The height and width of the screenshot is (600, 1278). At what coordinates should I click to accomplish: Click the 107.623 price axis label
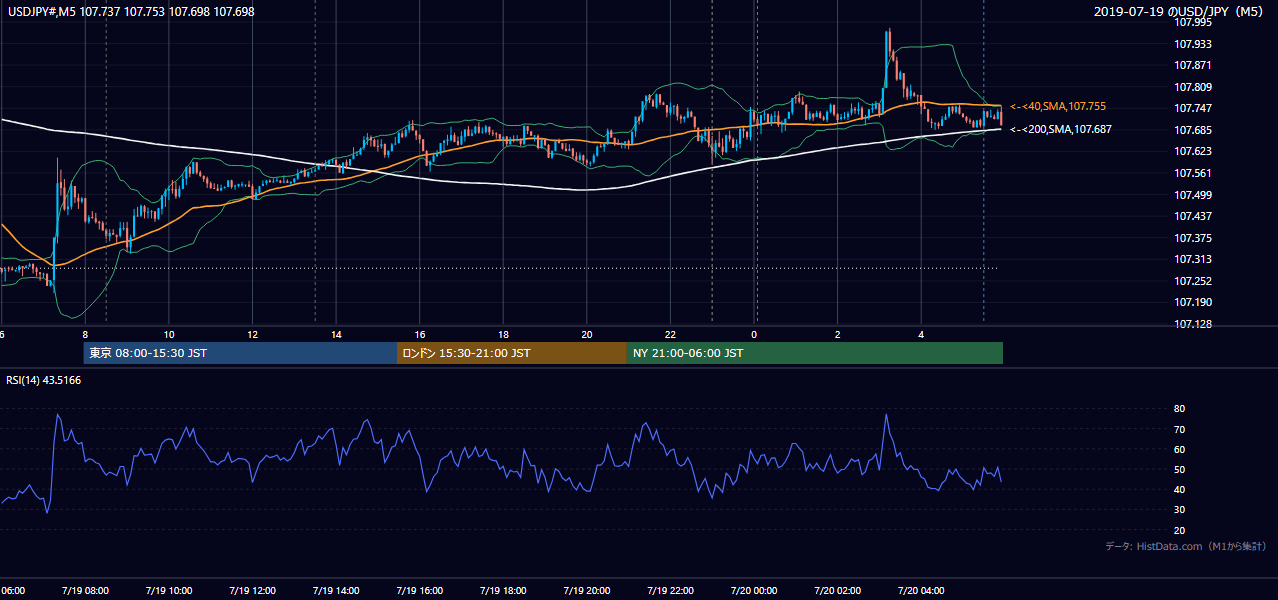click(x=1195, y=152)
